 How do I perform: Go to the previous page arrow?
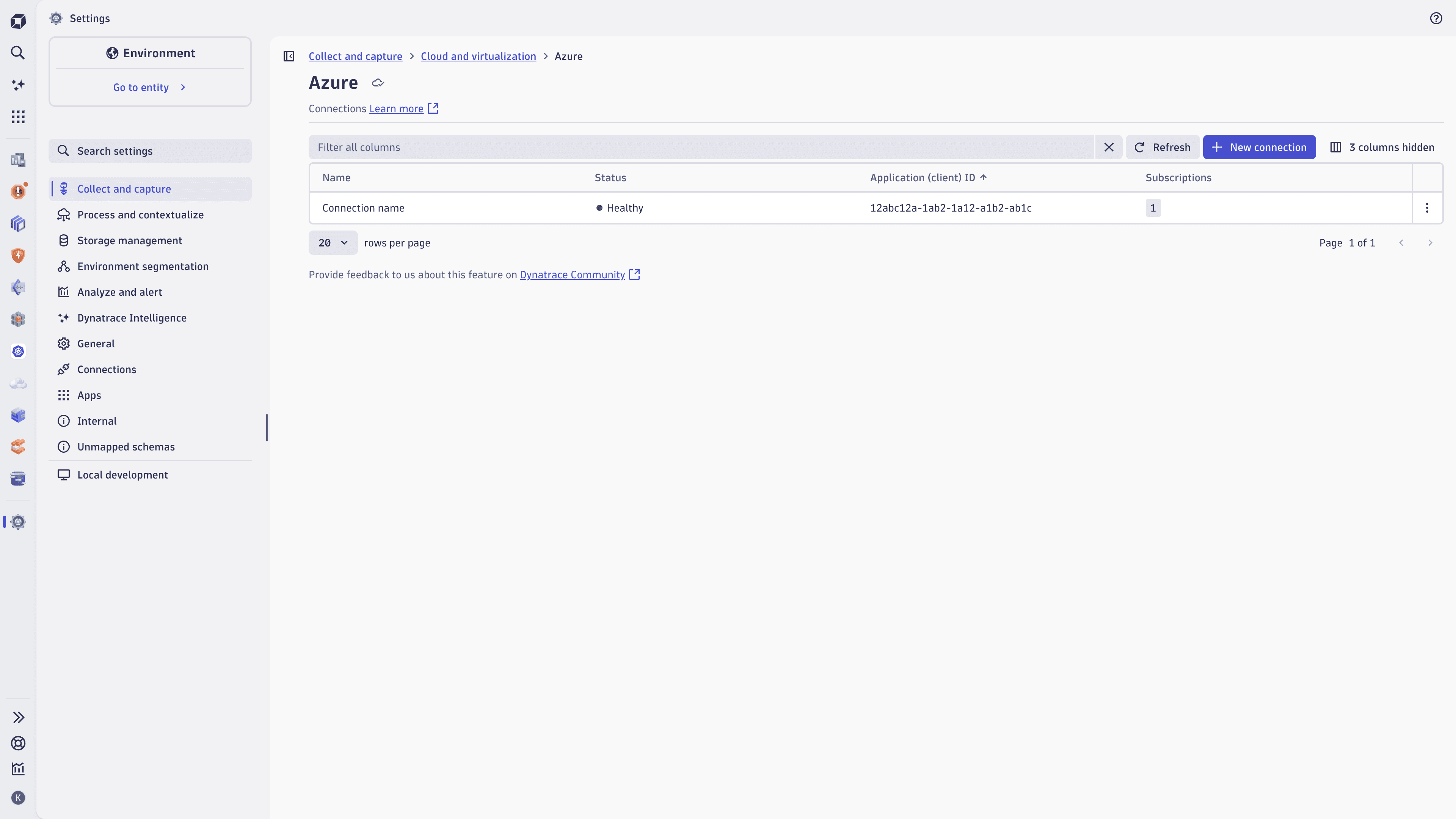(1401, 243)
